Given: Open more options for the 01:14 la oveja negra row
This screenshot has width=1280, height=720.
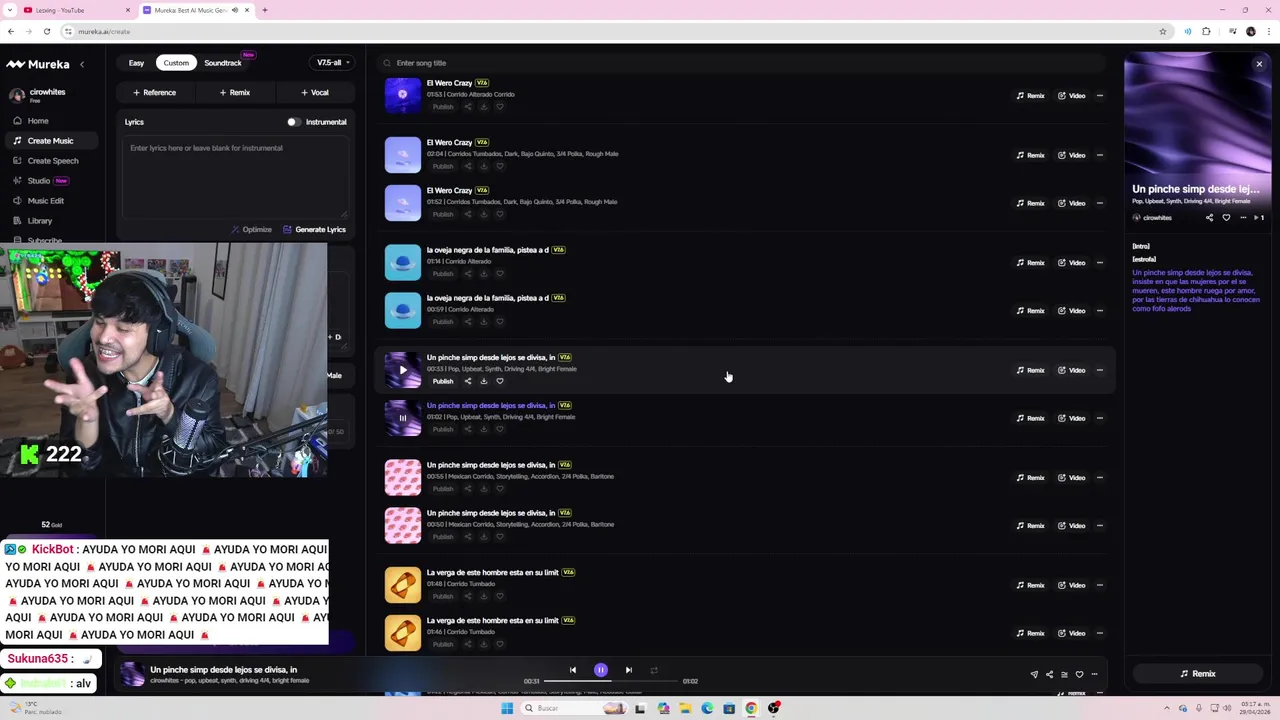Looking at the screenshot, I should [1100, 263].
